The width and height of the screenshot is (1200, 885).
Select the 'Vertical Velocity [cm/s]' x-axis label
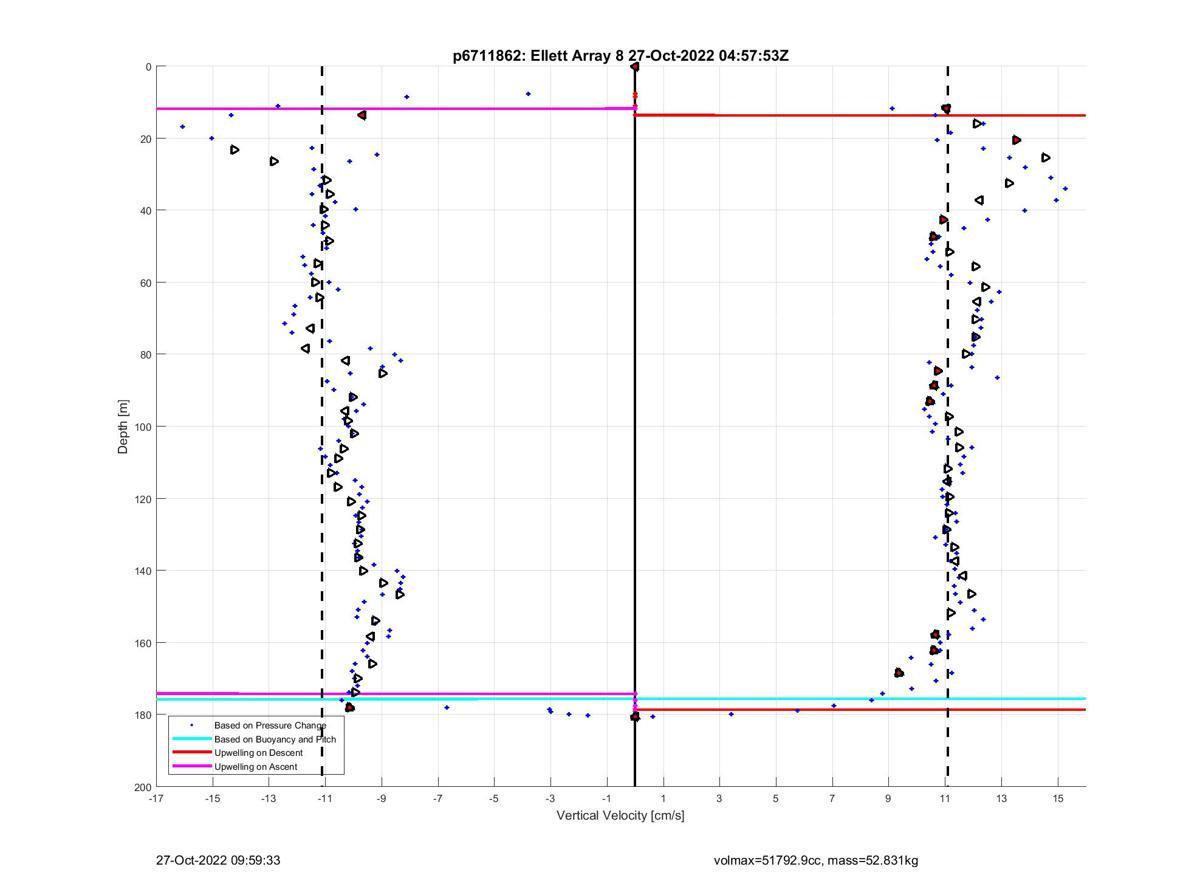pyautogui.click(x=621, y=815)
